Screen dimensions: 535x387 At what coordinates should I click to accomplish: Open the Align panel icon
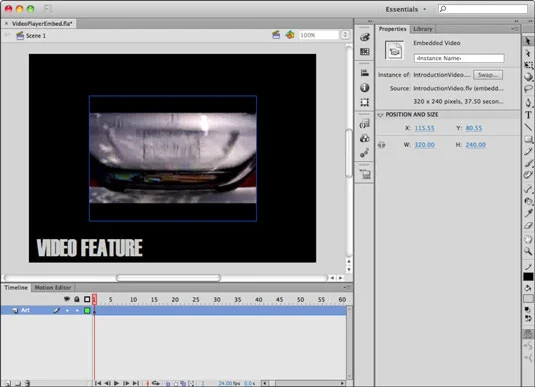coord(365,73)
